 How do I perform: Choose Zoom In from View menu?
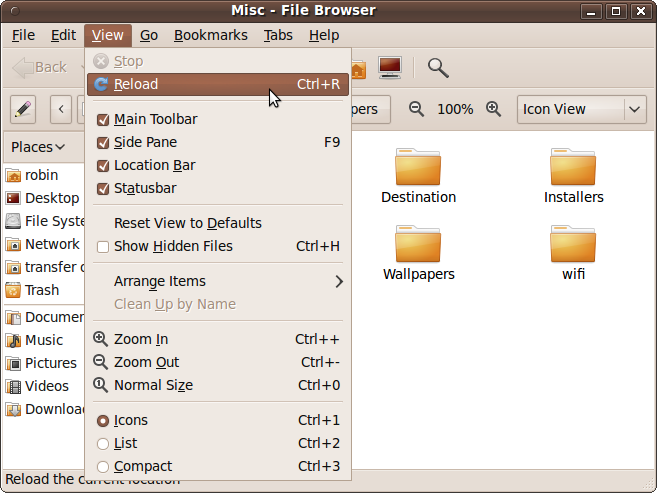coord(218,339)
